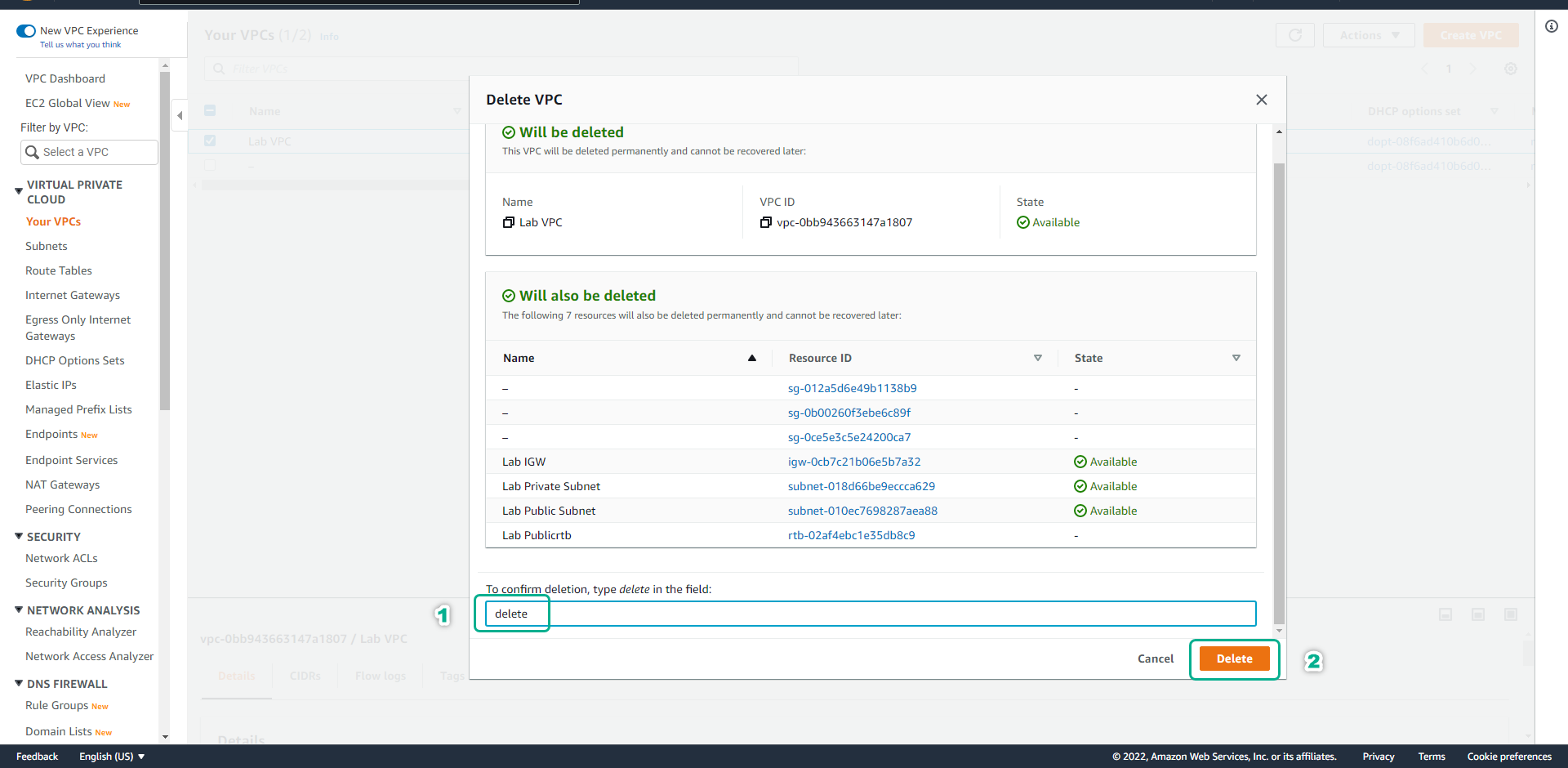
Task: Uncheck the Lab VPC row checkbox
Action: coord(210,140)
